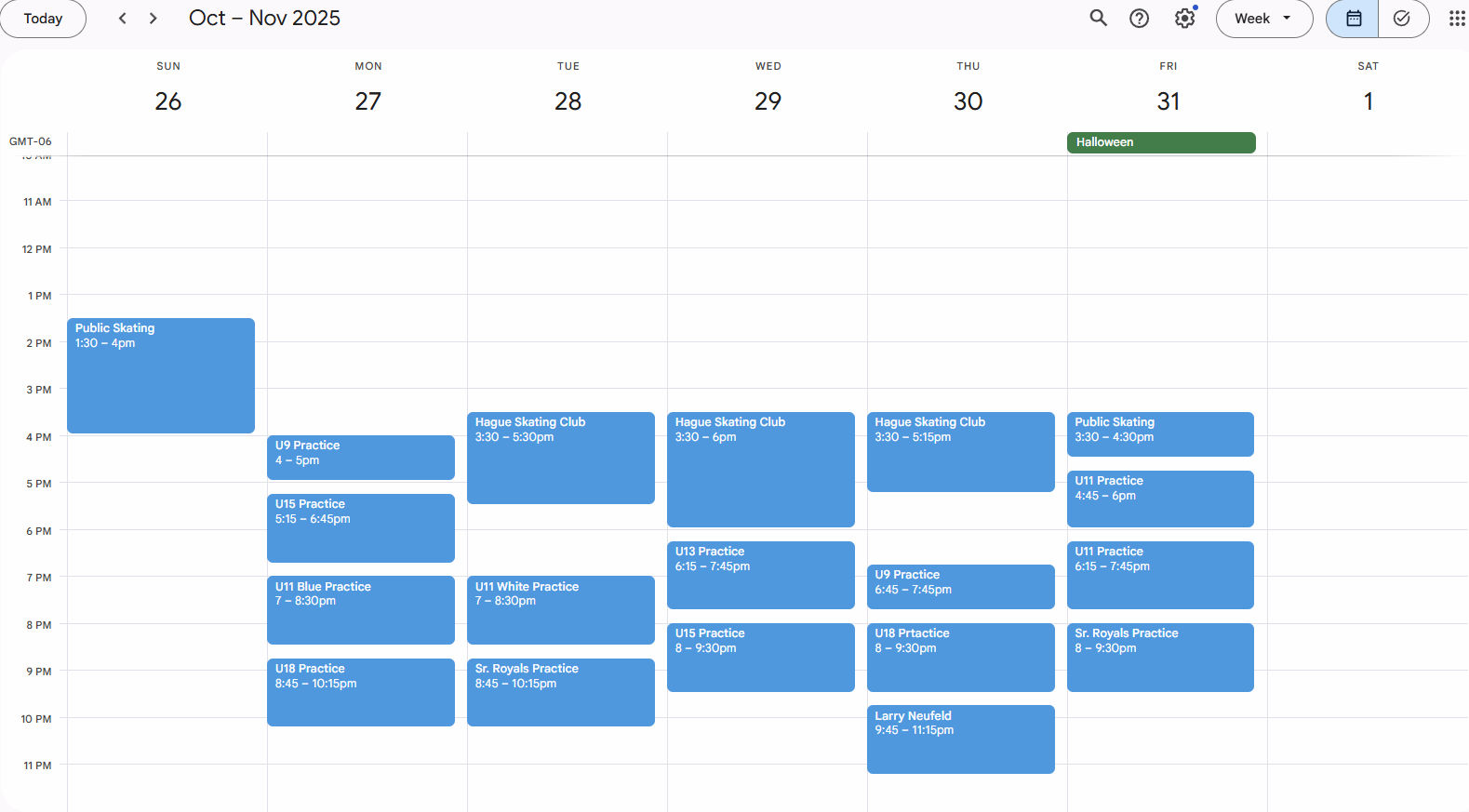This screenshot has height=812, width=1469.
Task: Select Saturday 1 date header
Action: [x=1369, y=101]
